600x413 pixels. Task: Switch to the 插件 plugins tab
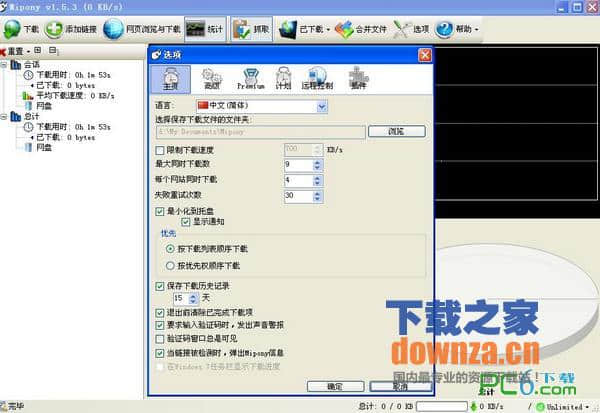click(359, 79)
